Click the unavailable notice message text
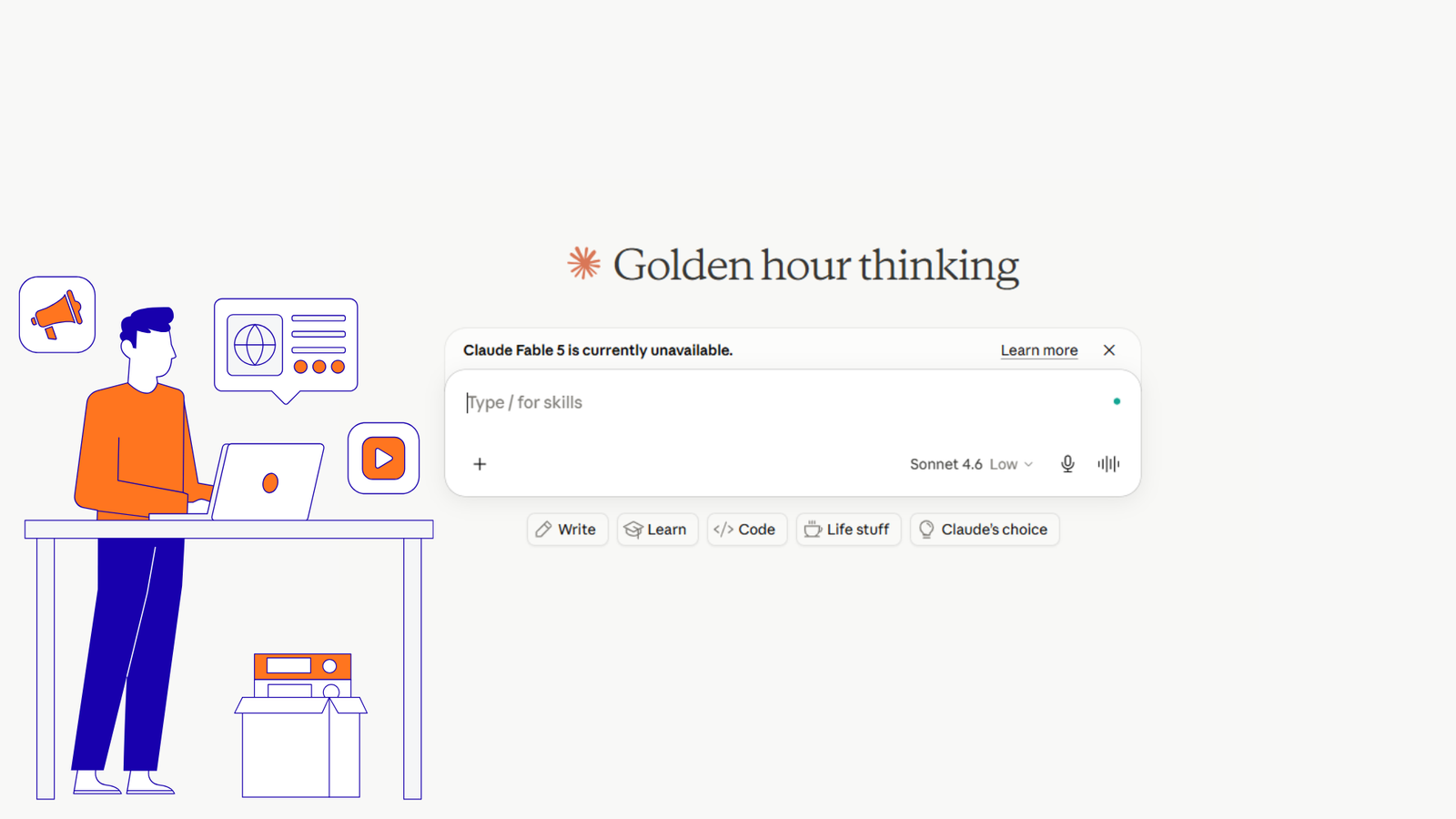Image resolution: width=1456 pixels, height=819 pixels. (598, 350)
